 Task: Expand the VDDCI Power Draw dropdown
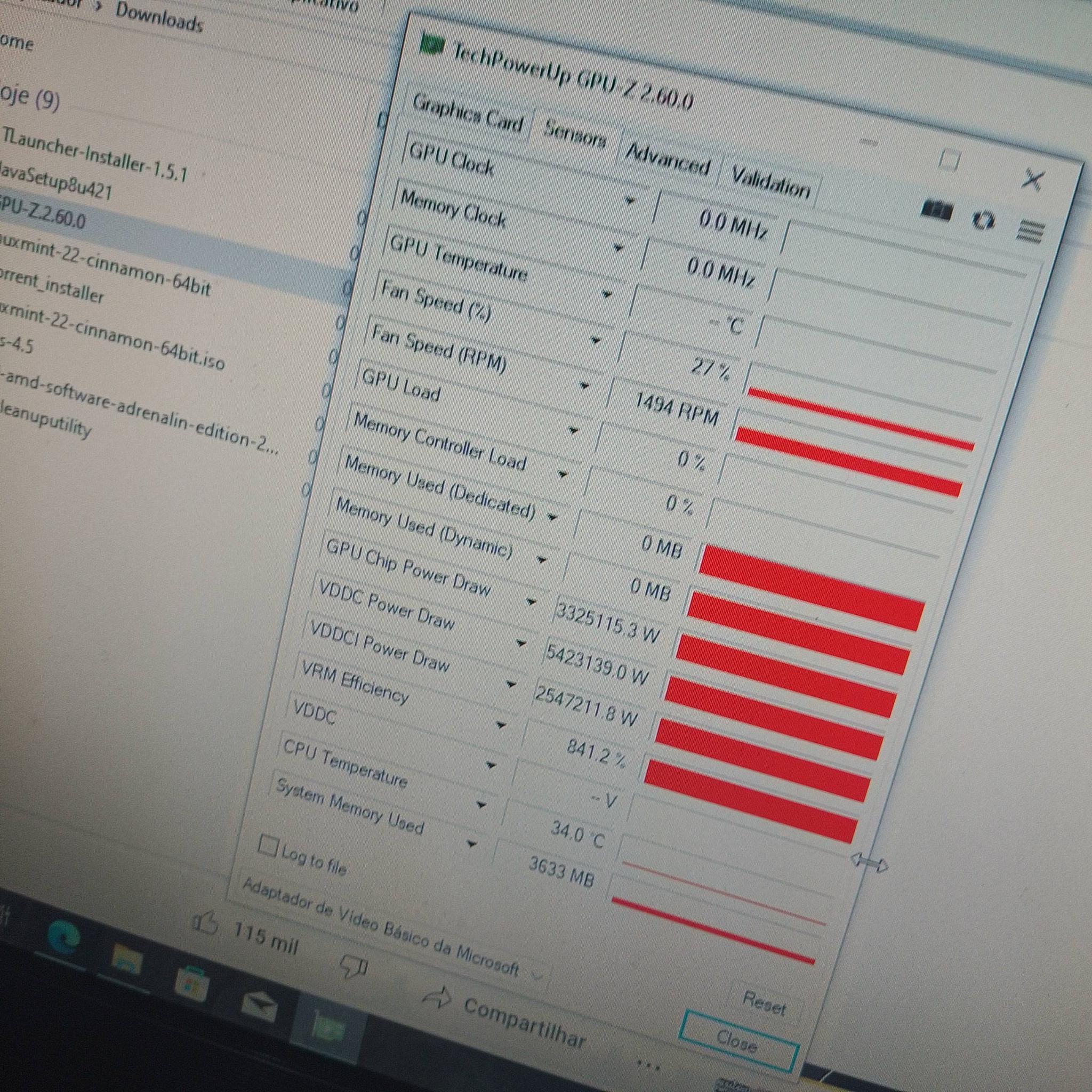510,685
